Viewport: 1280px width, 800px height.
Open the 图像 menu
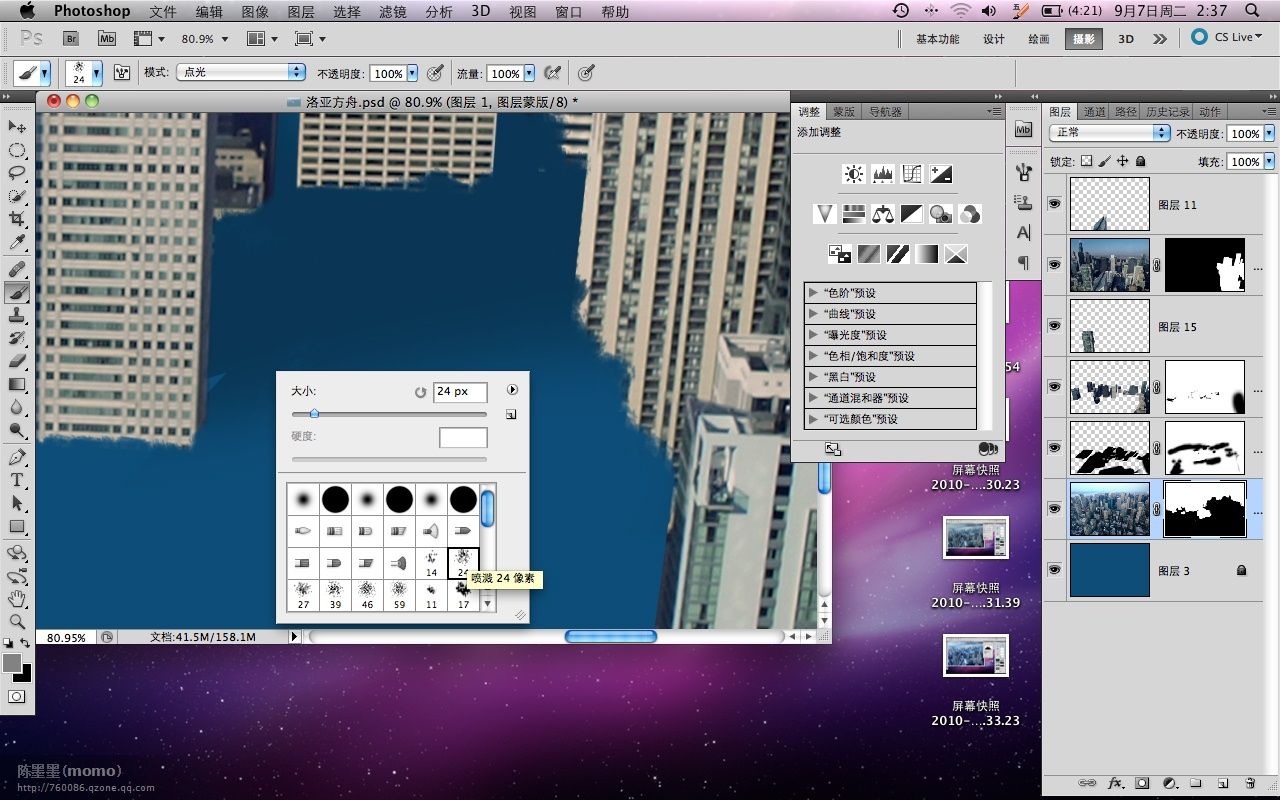coord(255,11)
